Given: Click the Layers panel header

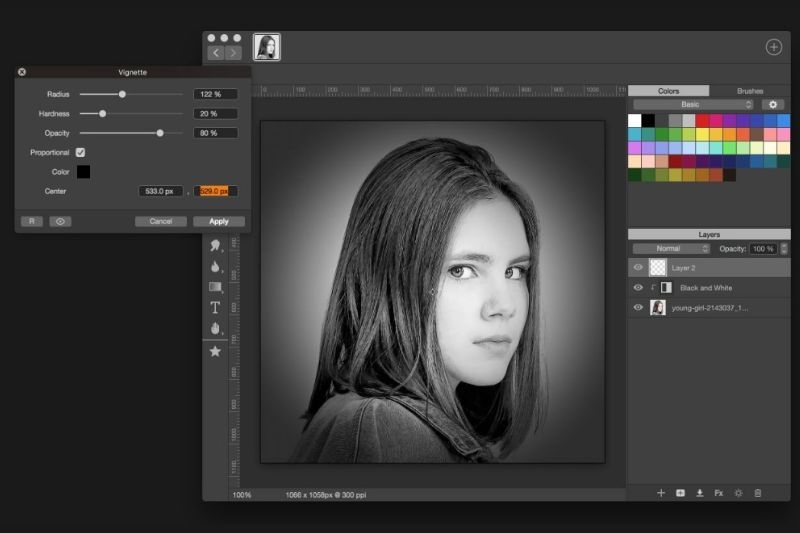Looking at the screenshot, I should (x=709, y=235).
